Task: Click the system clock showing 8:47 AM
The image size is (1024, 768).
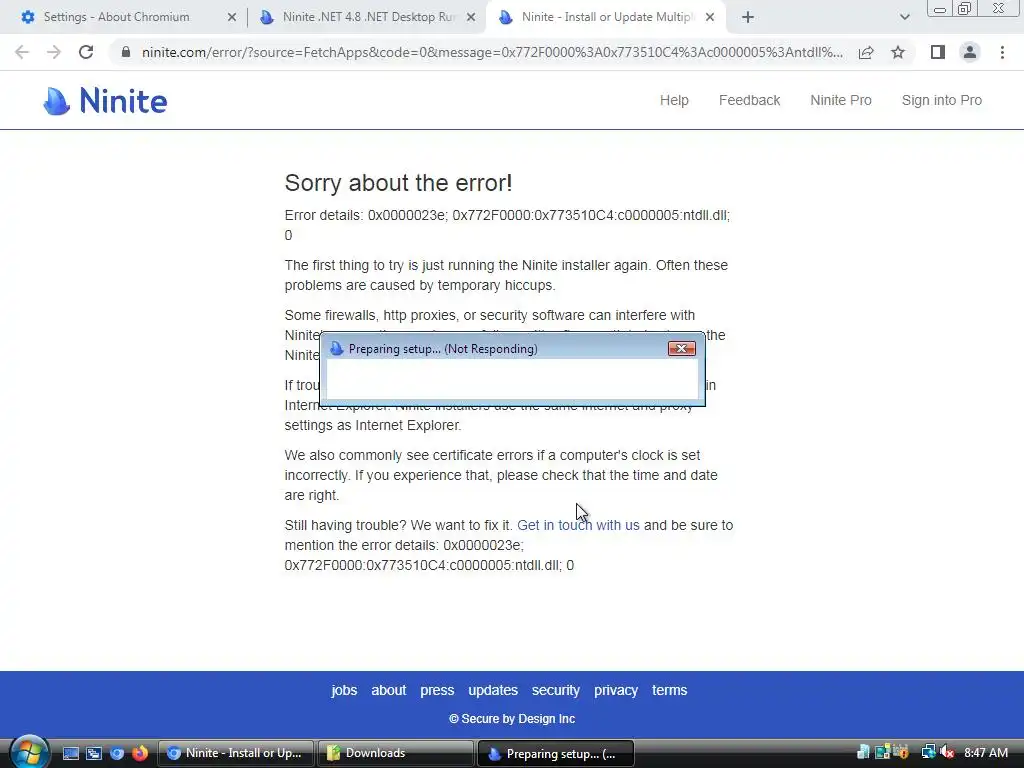Action: point(986,753)
